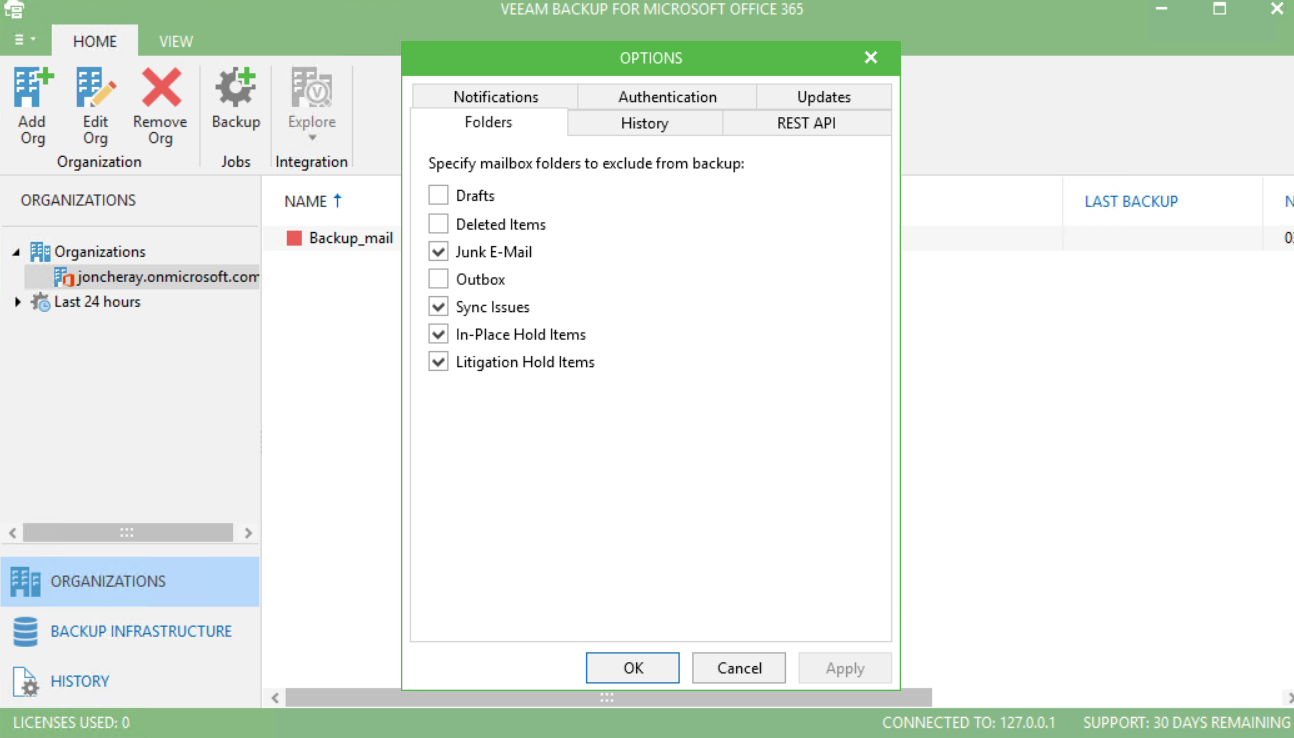Click the History navigation pane icon

click(26, 681)
